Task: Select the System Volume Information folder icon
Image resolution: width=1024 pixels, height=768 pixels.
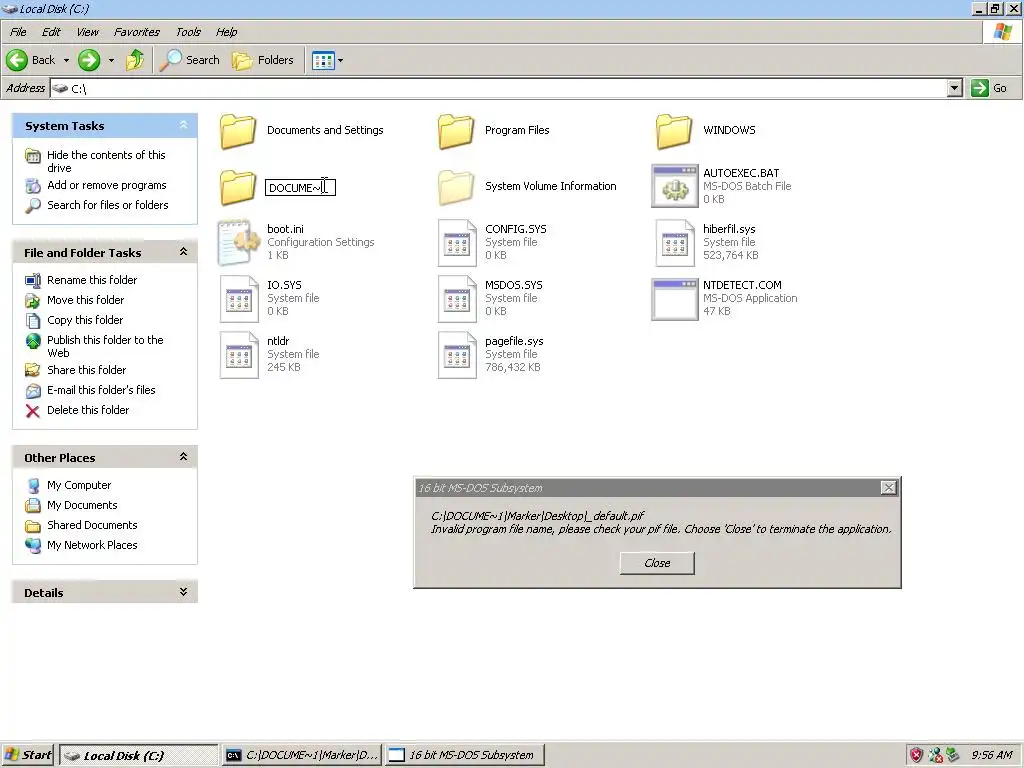Action: 456,187
